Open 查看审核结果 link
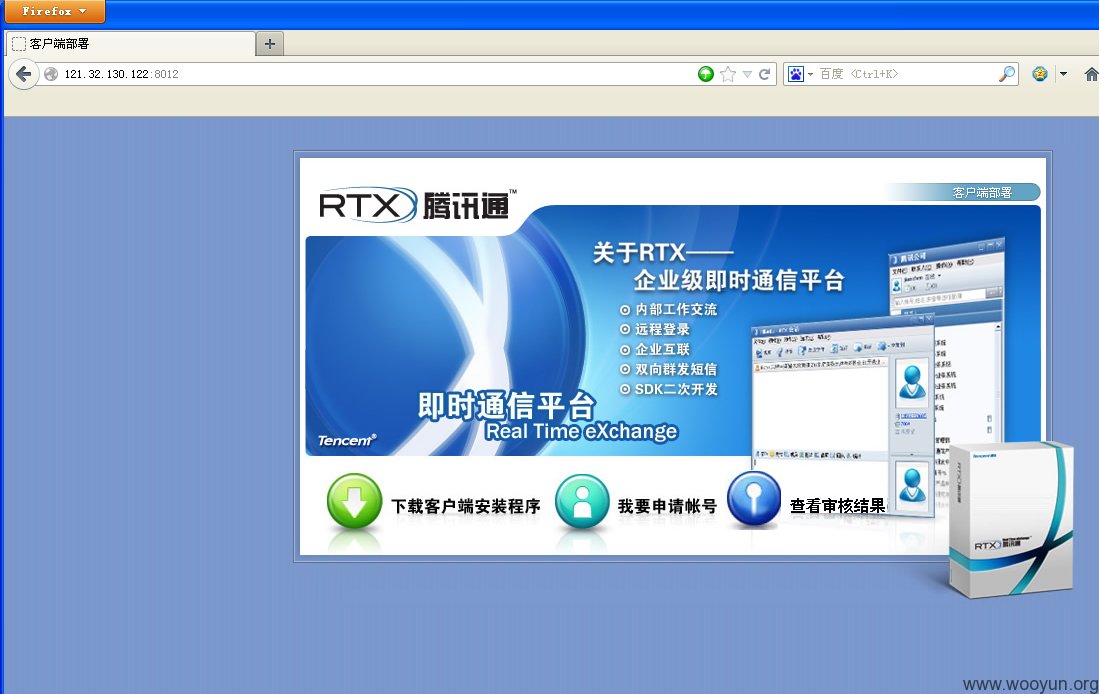The image size is (1099, 694). point(838,506)
